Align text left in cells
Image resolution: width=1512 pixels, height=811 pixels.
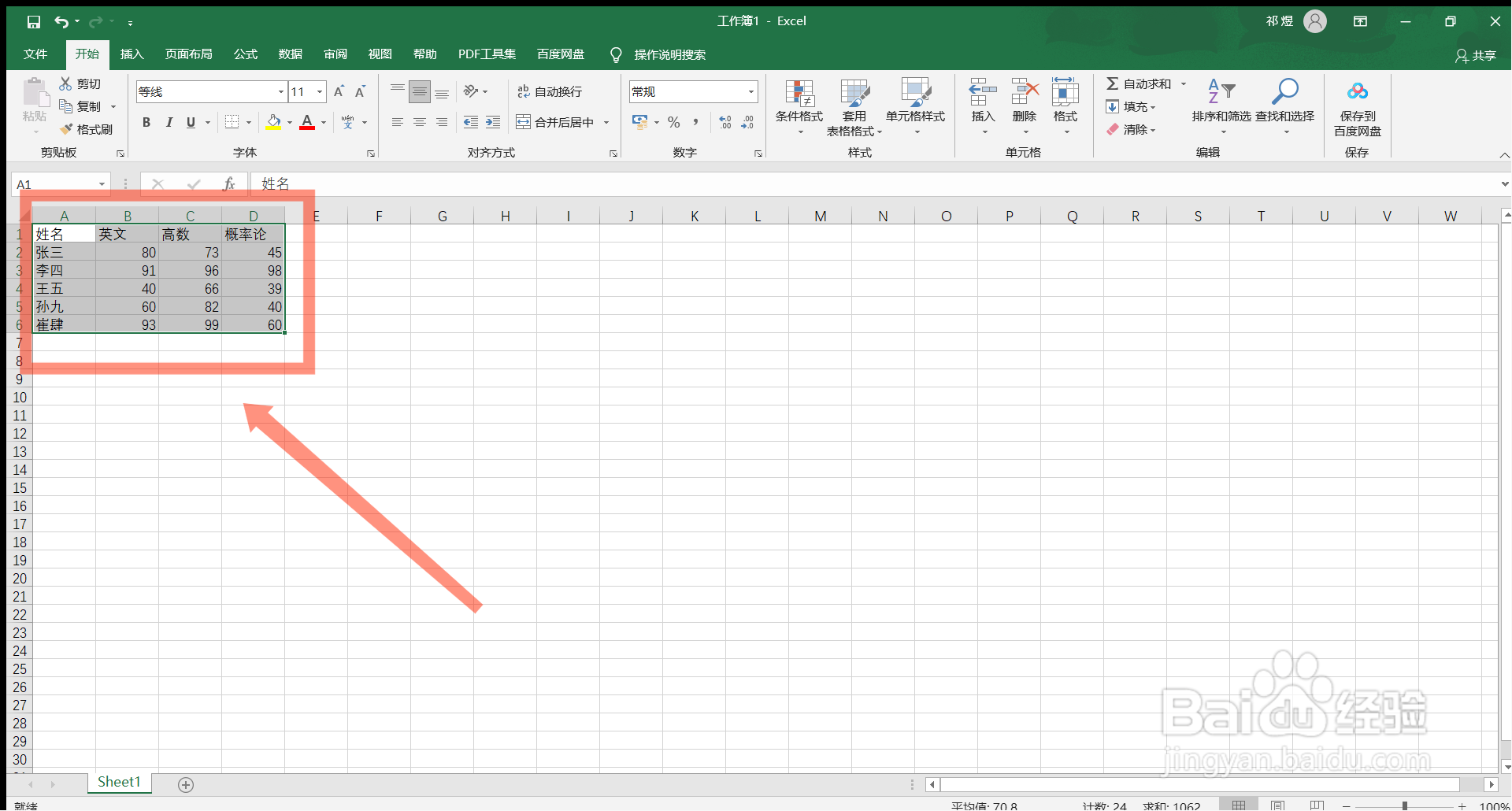398,122
